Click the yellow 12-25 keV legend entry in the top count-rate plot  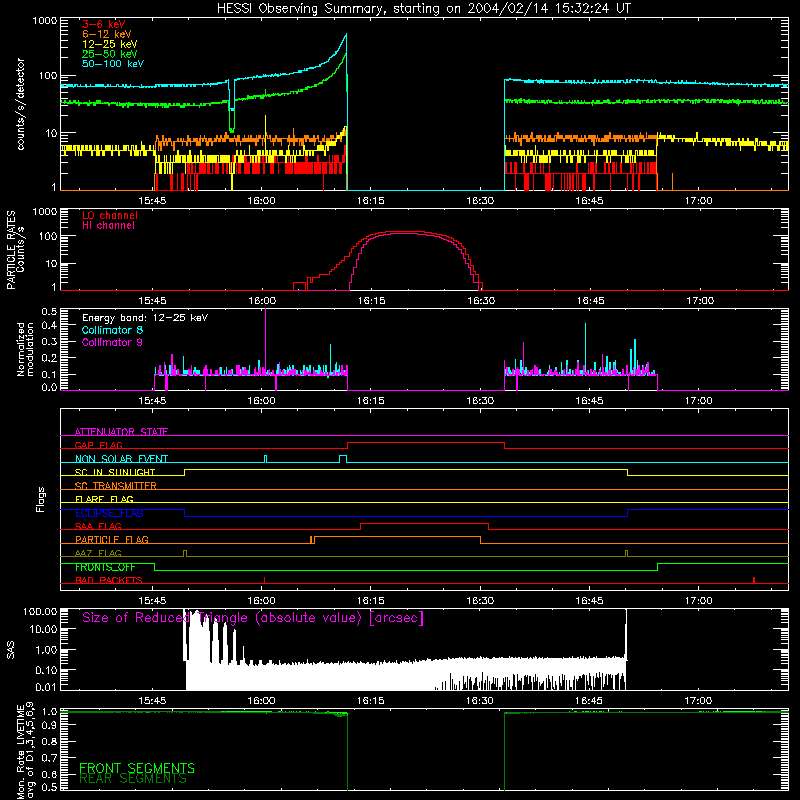coord(109,44)
